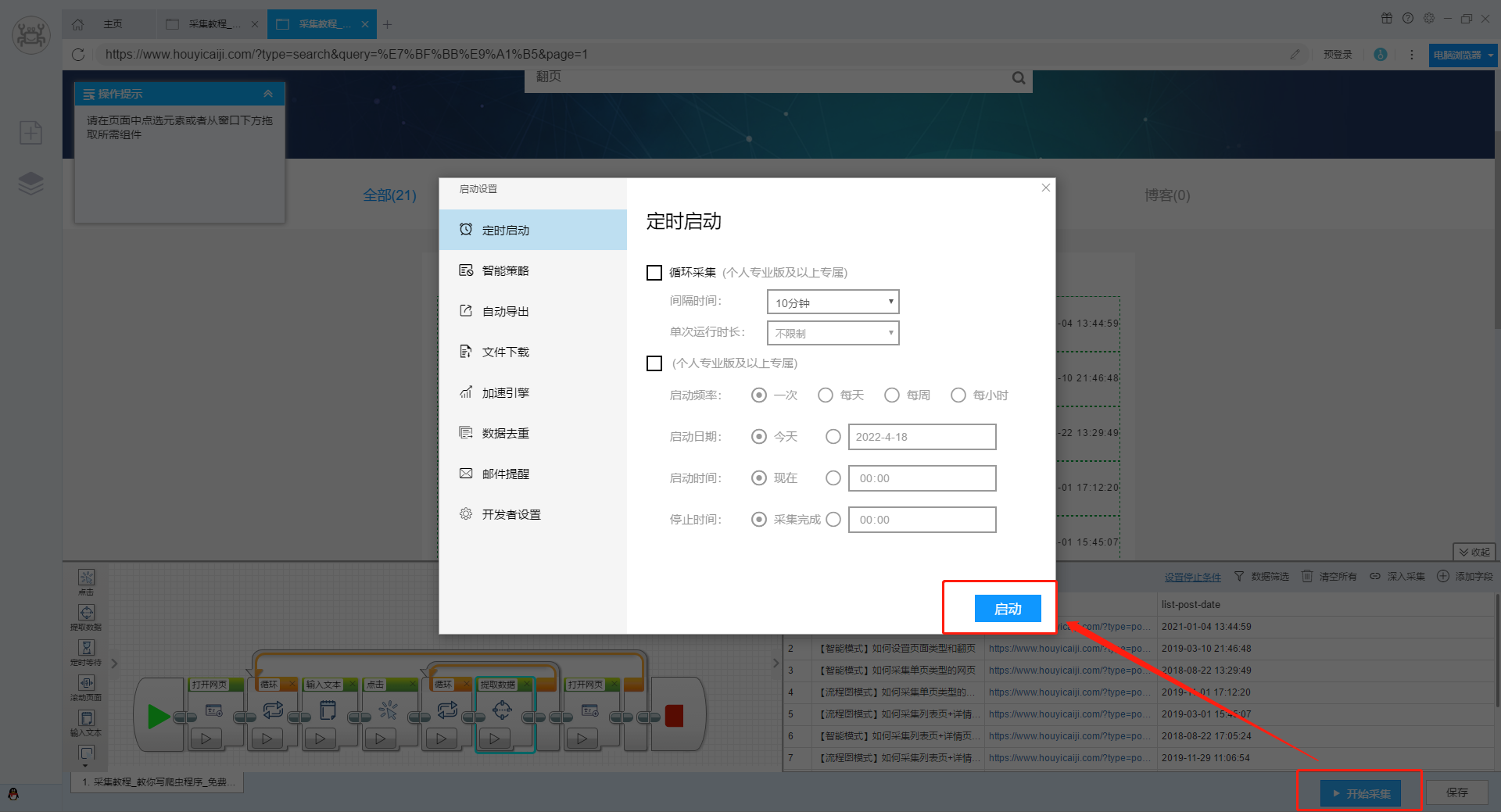
Task: Click the home icon on the 主页 tab
Action: pyautogui.click(x=77, y=24)
